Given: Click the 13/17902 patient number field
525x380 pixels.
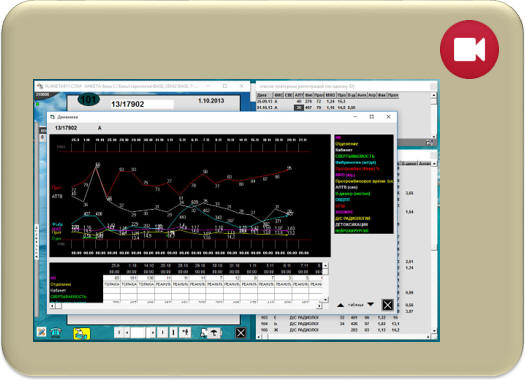Looking at the screenshot, I should [x=142, y=104].
